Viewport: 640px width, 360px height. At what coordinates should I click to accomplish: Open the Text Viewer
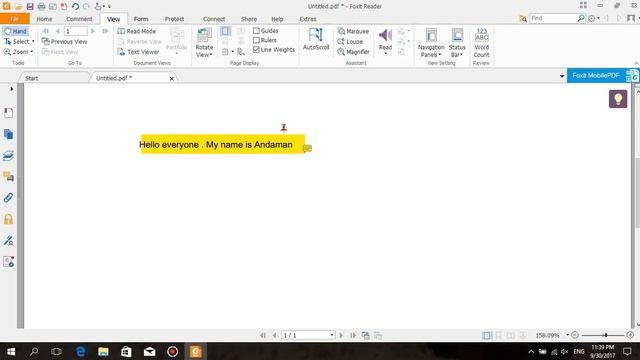138,52
